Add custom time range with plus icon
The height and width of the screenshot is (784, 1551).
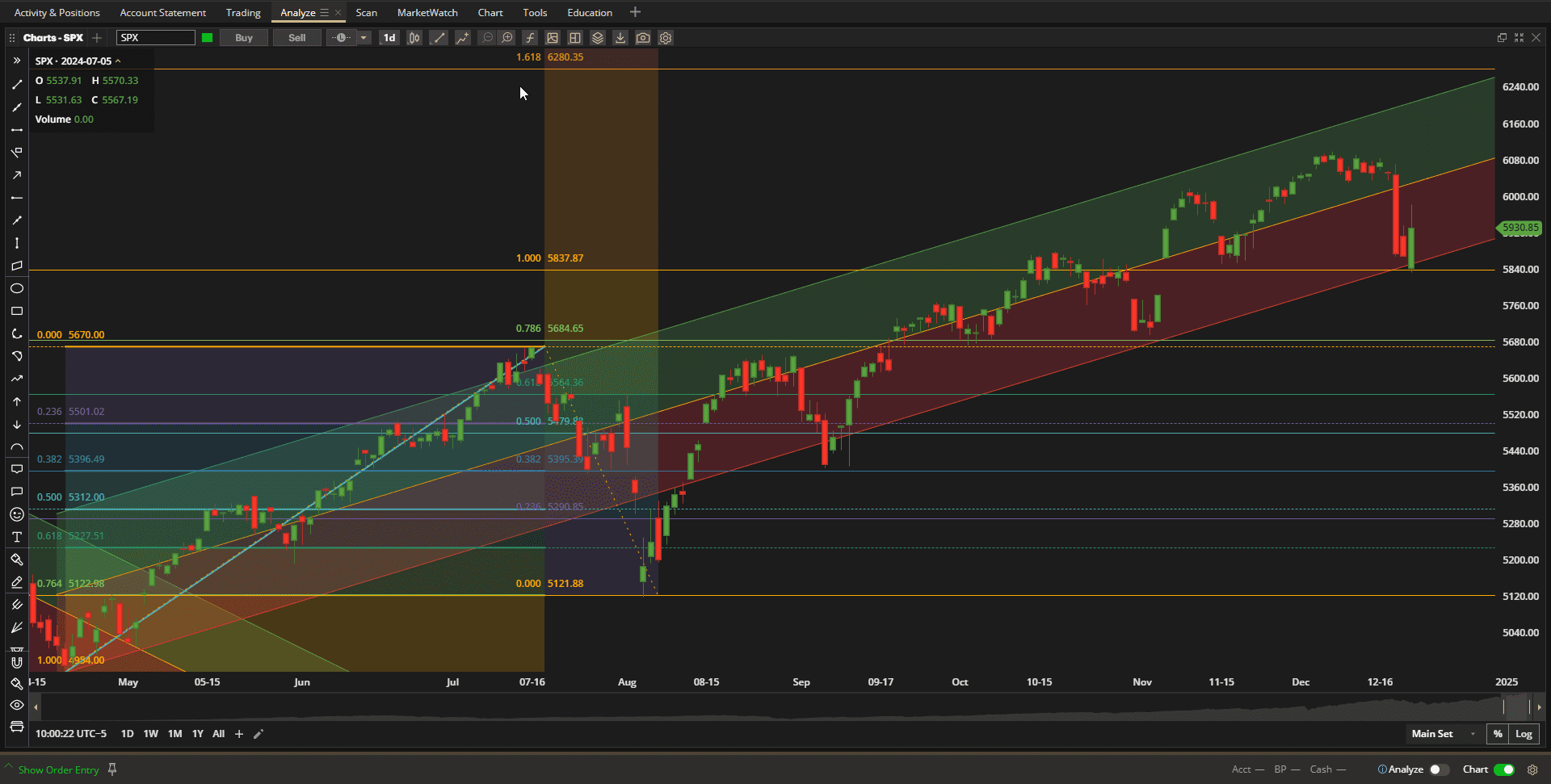tap(239, 734)
